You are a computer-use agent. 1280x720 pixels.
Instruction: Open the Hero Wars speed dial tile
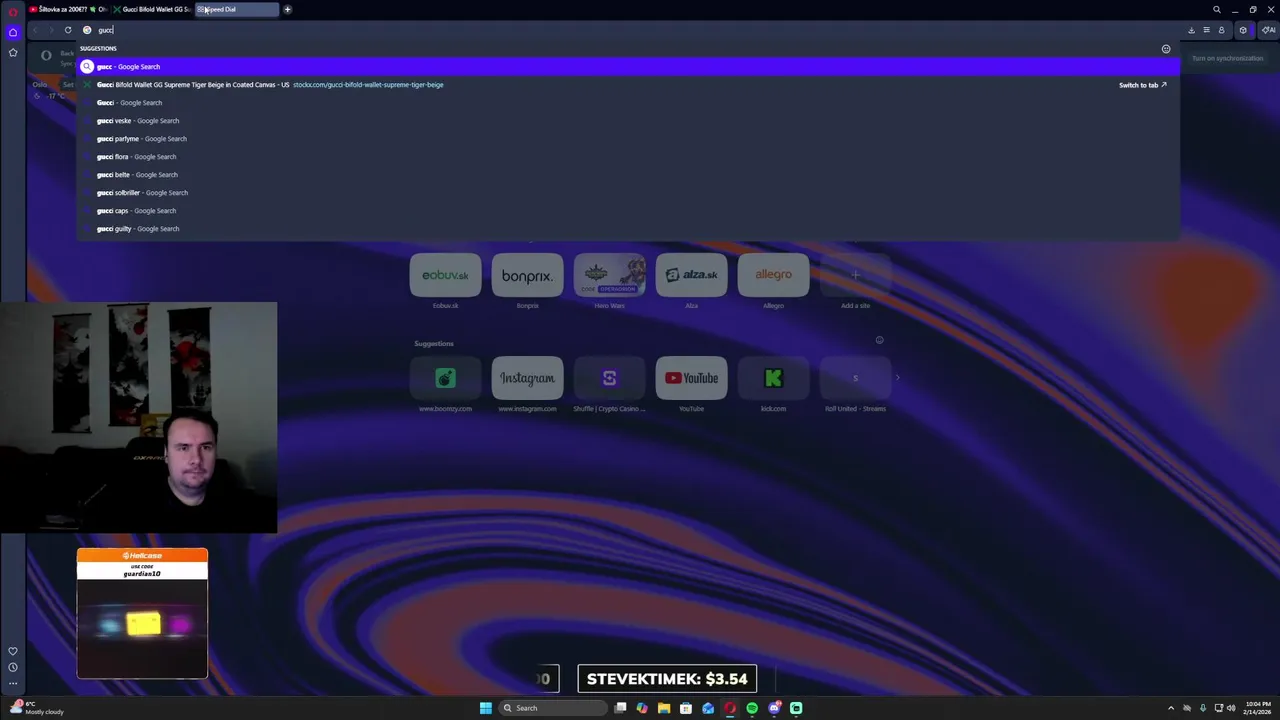pyautogui.click(x=609, y=275)
